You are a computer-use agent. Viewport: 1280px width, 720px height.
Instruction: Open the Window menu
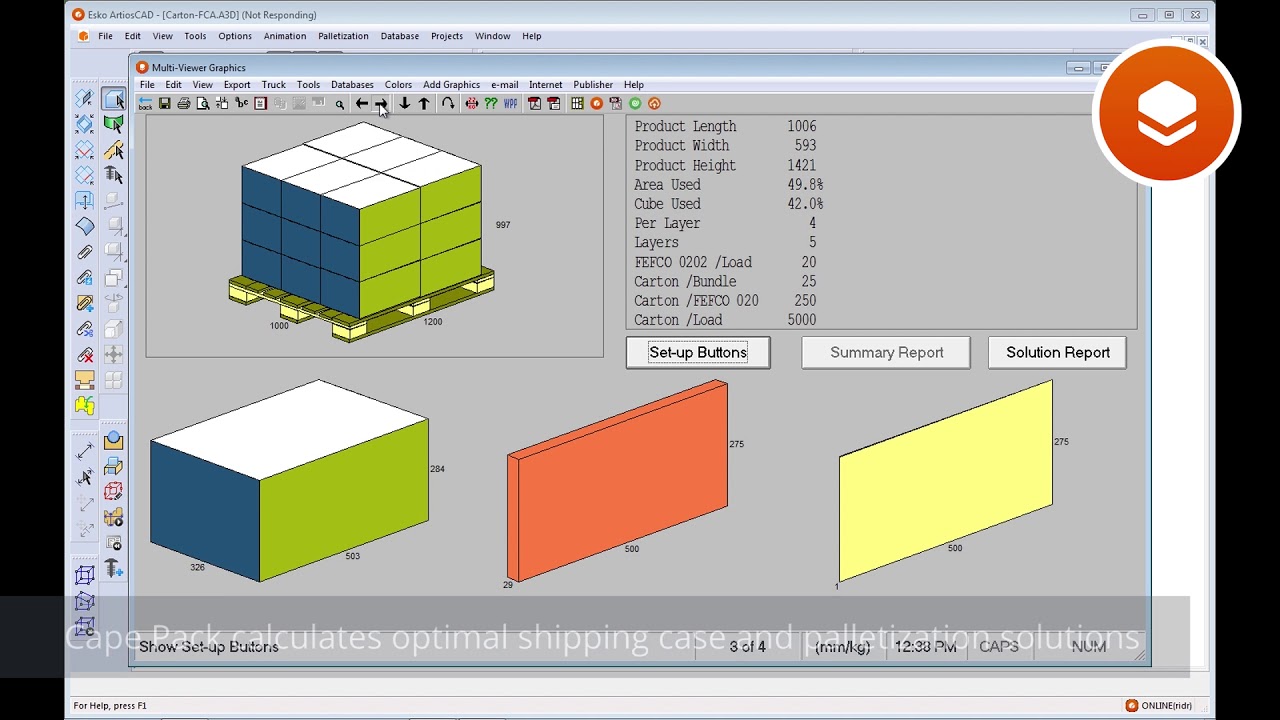click(x=493, y=36)
